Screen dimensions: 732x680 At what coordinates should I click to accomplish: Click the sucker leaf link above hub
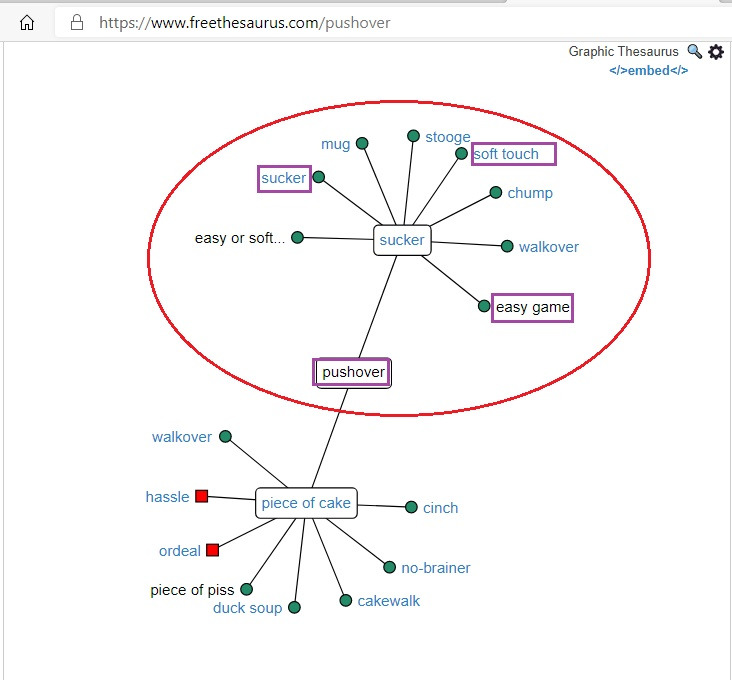[283, 178]
